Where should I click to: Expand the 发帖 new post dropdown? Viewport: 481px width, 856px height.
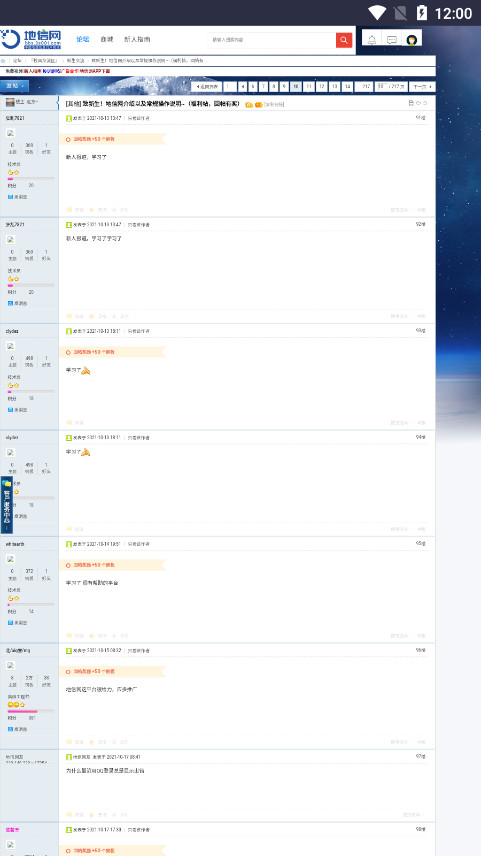(x=15, y=86)
